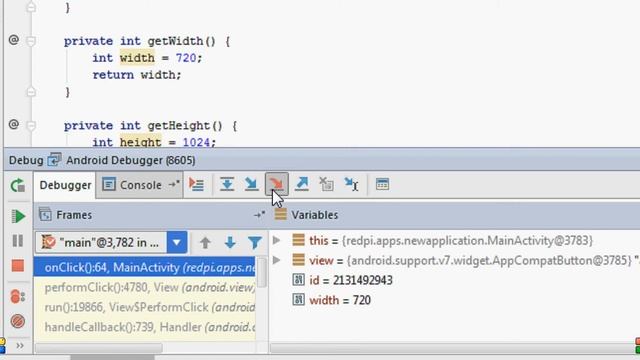This screenshot has height=360, width=640.
Task: Collapse the getHeight() method fold marker
Action: pyautogui.click(x=31, y=125)
